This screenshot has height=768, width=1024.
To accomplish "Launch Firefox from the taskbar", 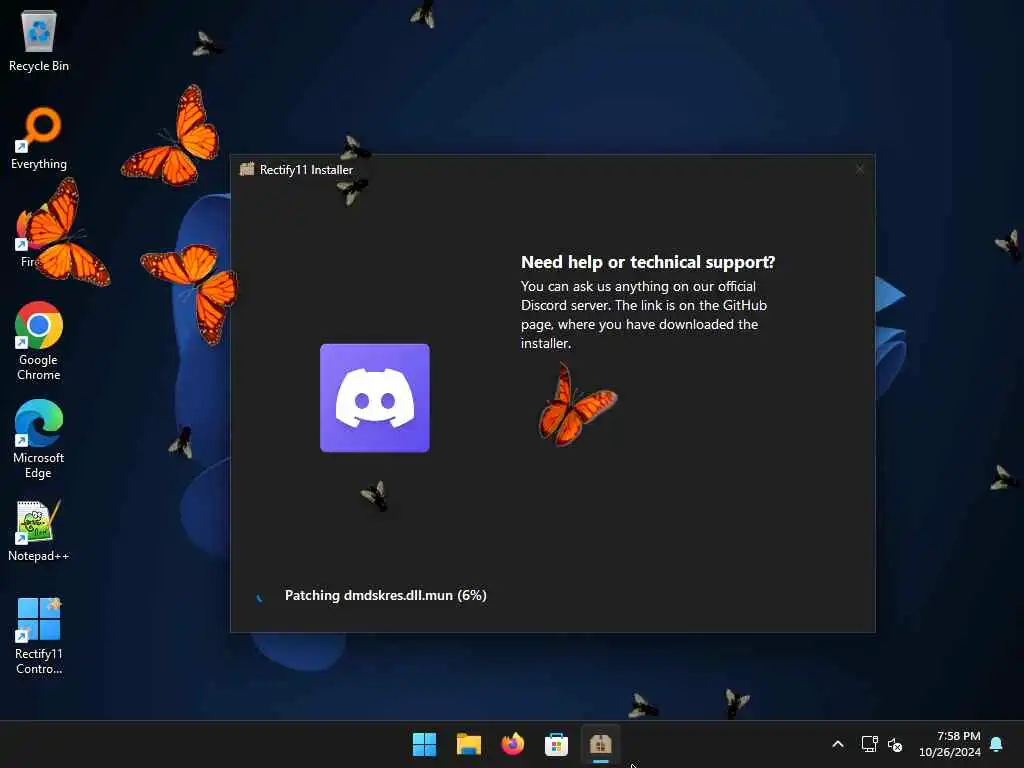I will (513, 744).
